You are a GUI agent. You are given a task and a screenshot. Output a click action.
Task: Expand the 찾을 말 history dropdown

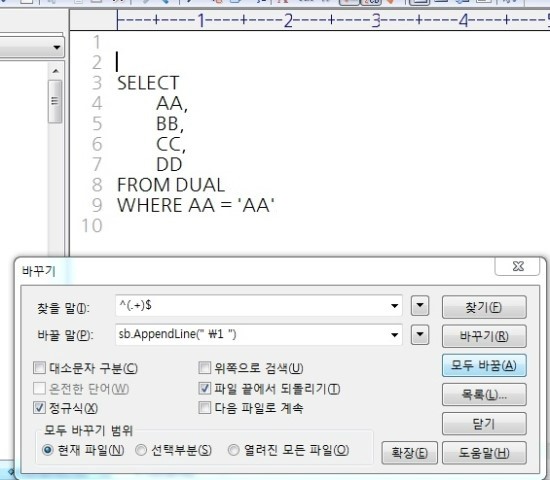pos(394,306)
